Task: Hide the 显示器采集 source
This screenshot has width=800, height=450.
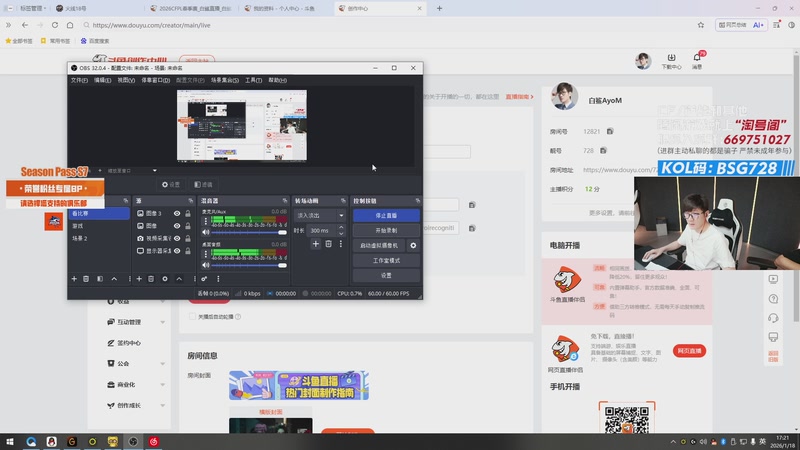Action: pos(177,251)
